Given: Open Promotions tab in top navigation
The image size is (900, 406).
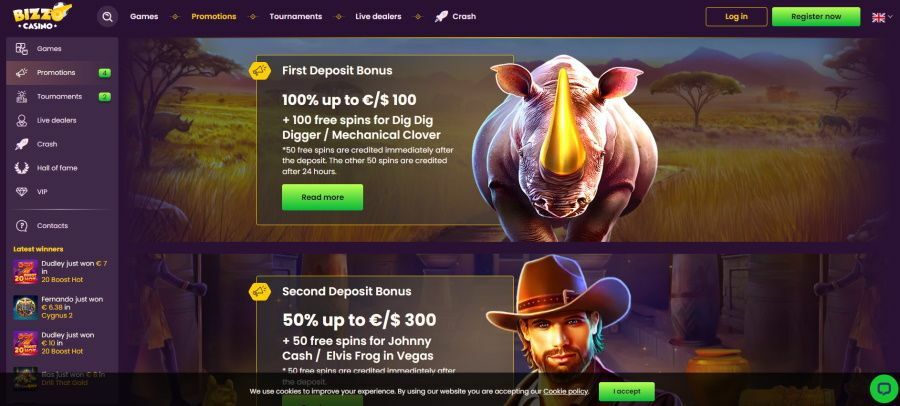Looking at the screenshot, I should (214, 17).
